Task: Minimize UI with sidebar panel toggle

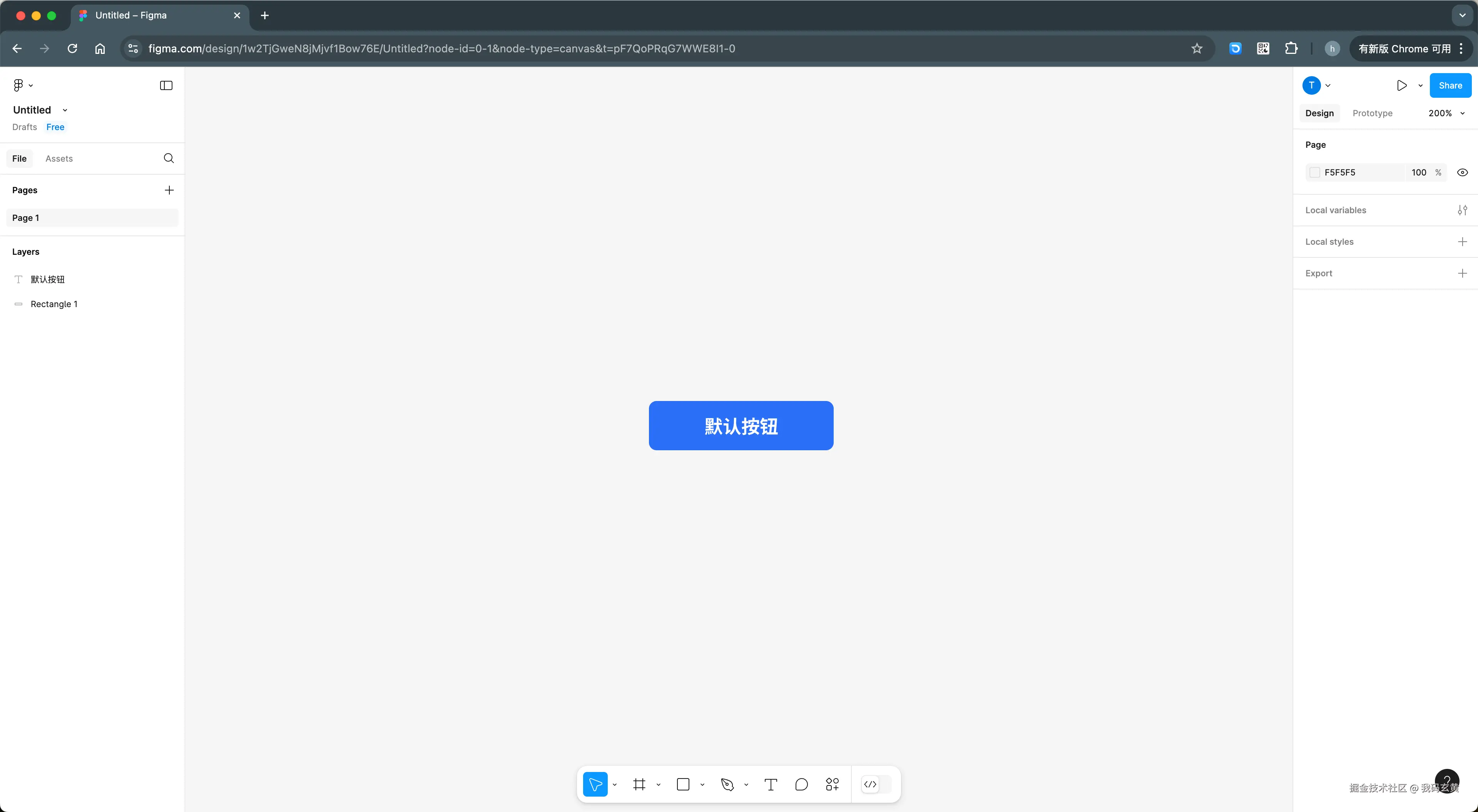Action: point(166,85)
